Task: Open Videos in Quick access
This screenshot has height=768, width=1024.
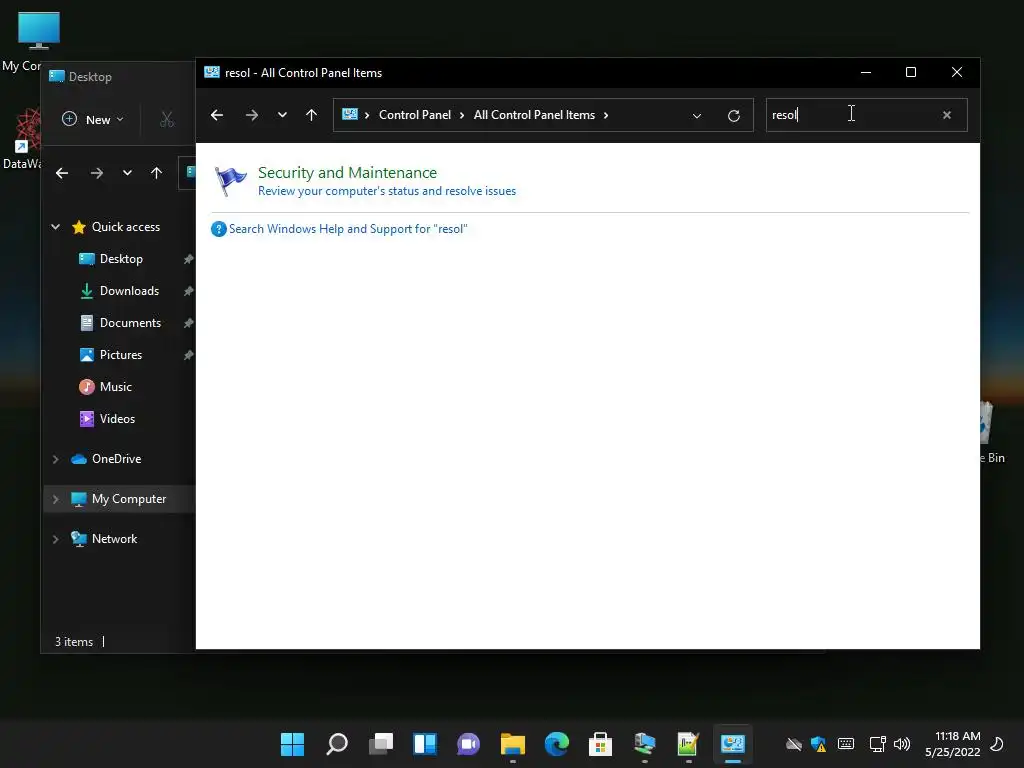Action: pyautogui.click(x=117, y=419)
